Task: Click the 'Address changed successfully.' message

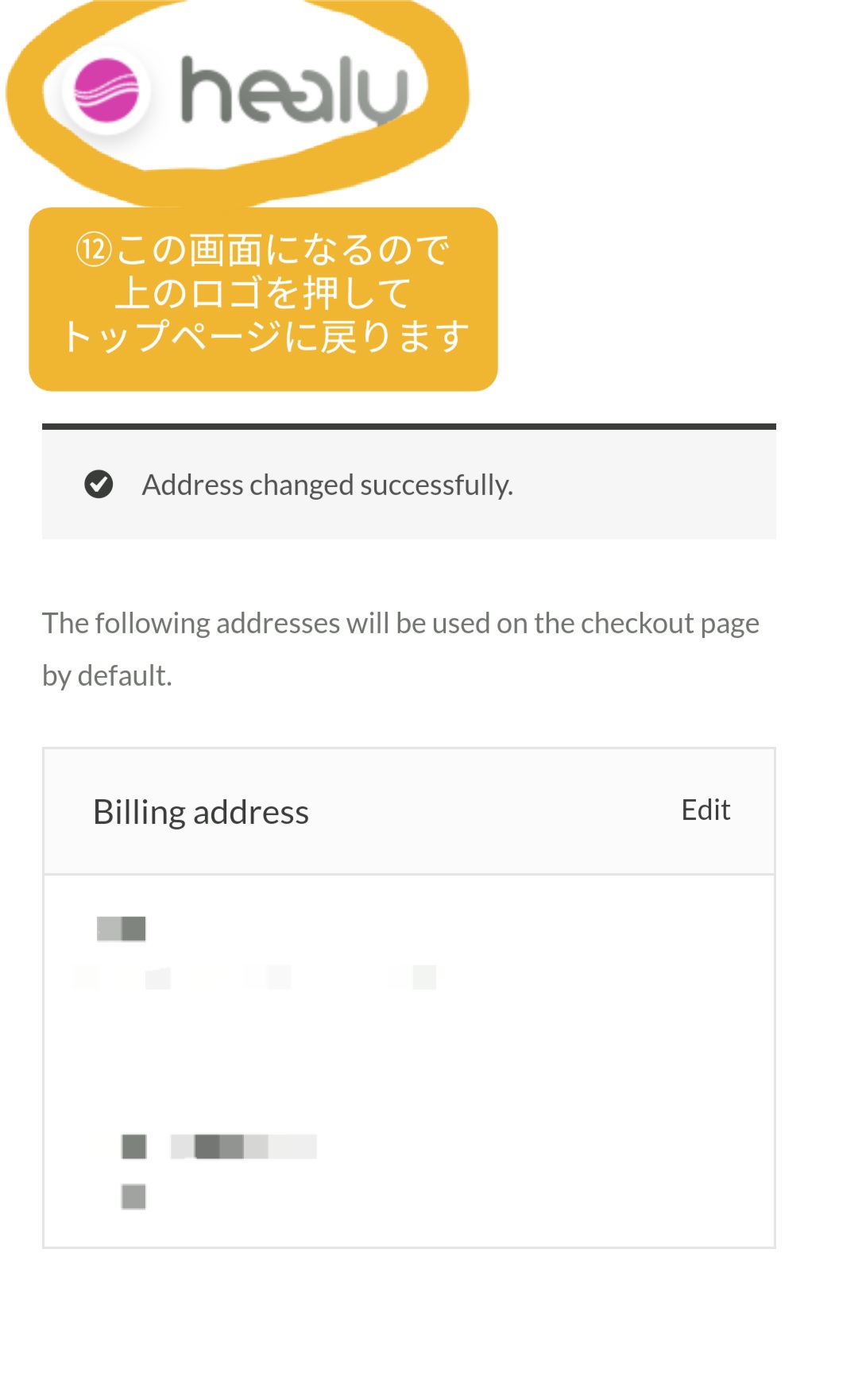Action: [x=327, y=485]
